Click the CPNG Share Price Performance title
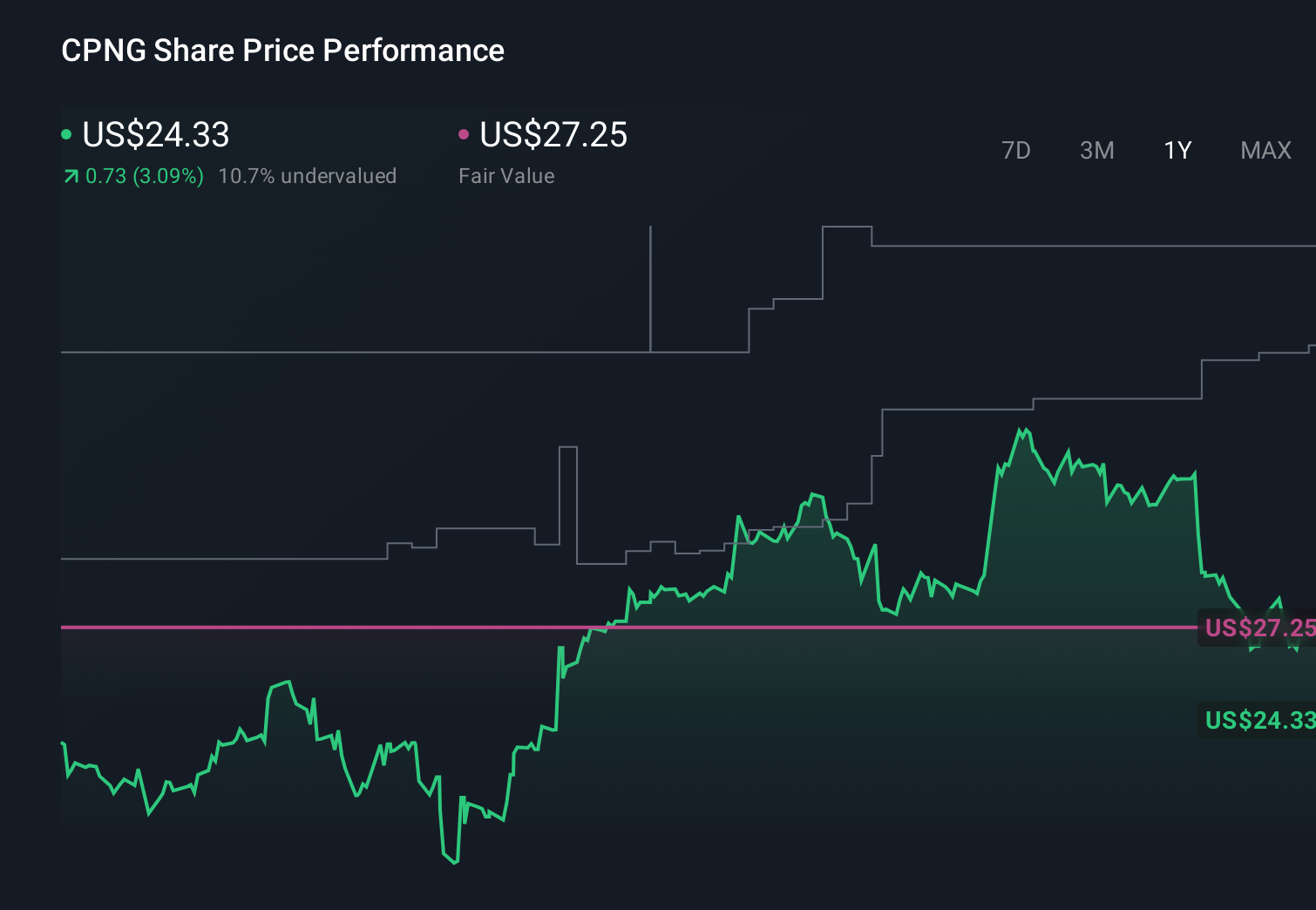The image size is (1316, 910). (282, 51)
